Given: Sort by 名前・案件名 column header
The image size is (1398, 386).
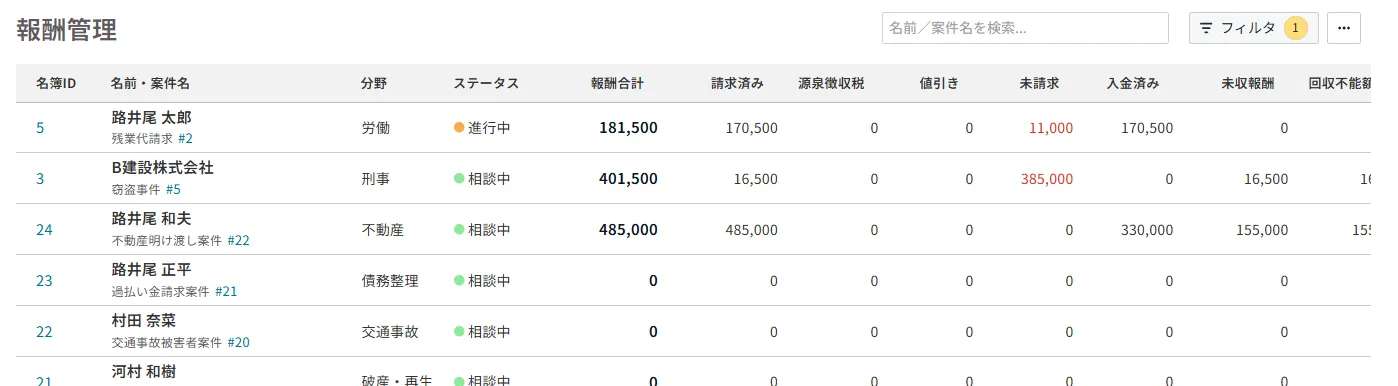Looking at the screenshot, I should 151,83.
